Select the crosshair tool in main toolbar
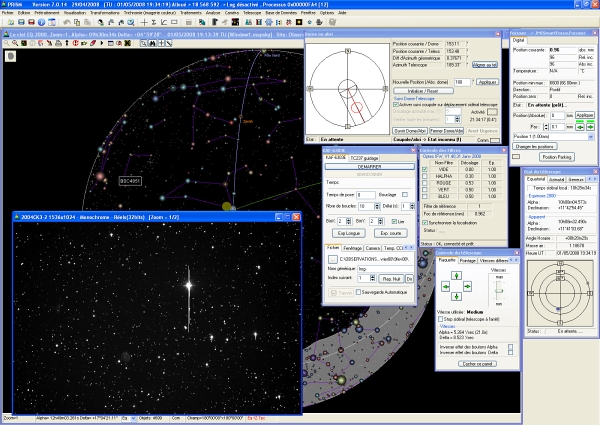 point(144,22)
